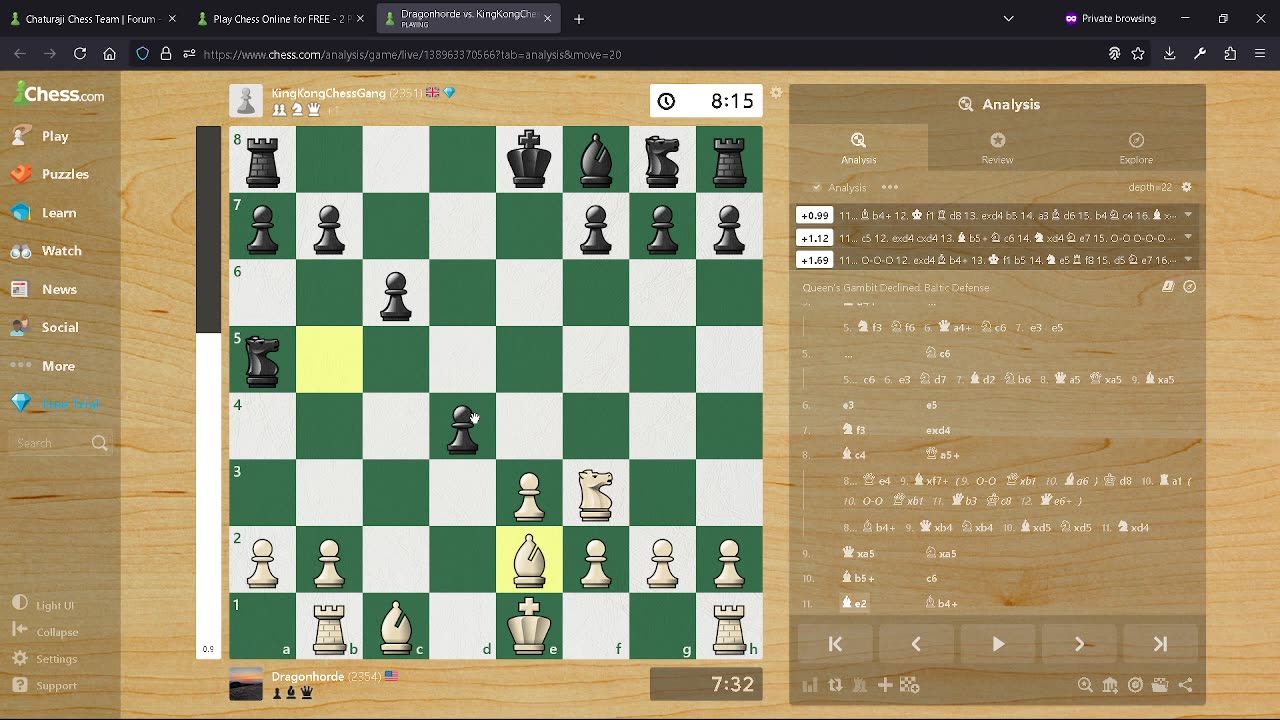Collapse the left sidebar
Image resolution: width=1280 pixels, height=720 pixels.
(x=46, y=632)
